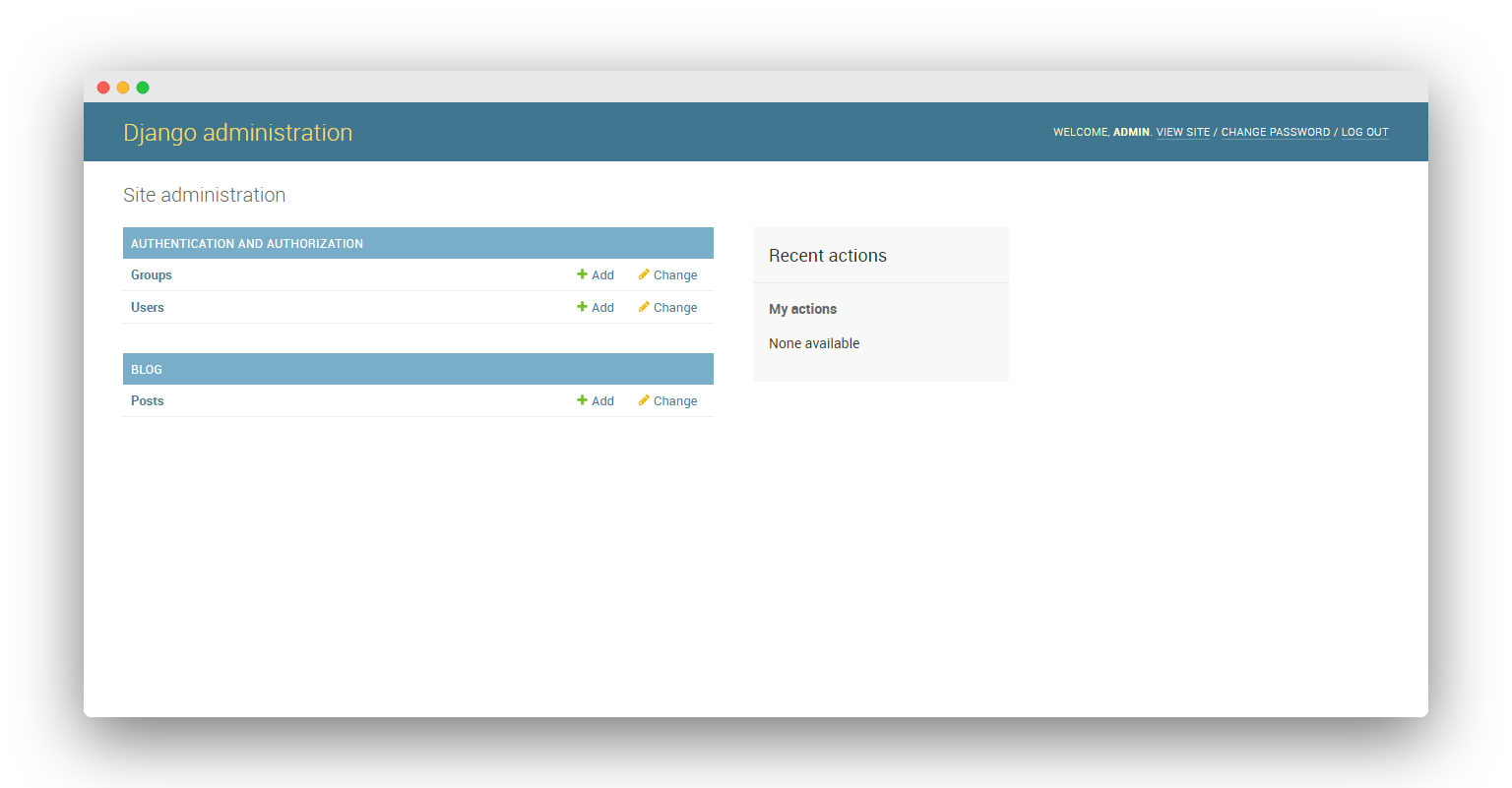The image size is (1512, 788).
Task: Click the pencil icon in Posts row
Action: pos(644,400)
